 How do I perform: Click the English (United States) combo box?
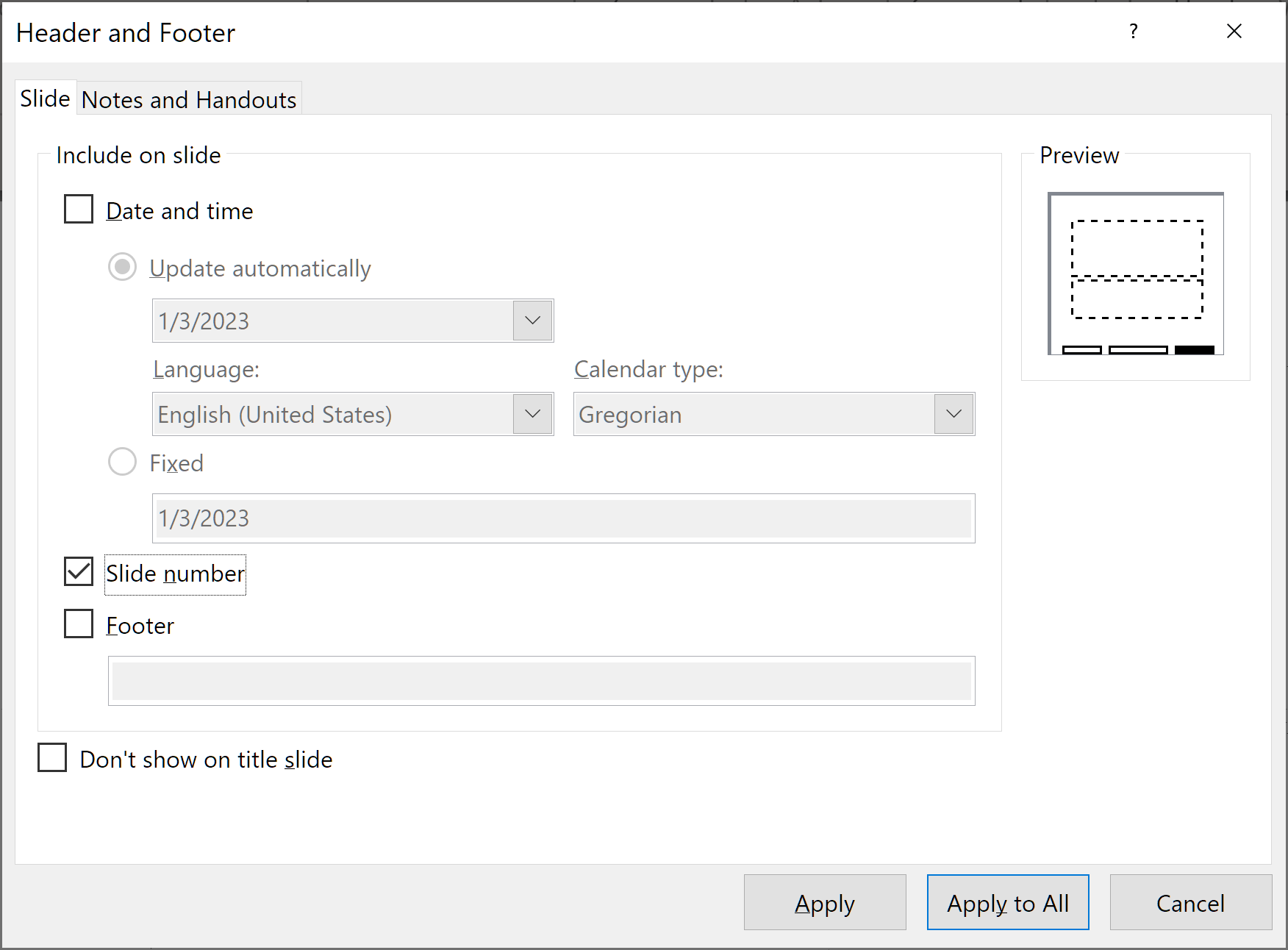point(353,414)
